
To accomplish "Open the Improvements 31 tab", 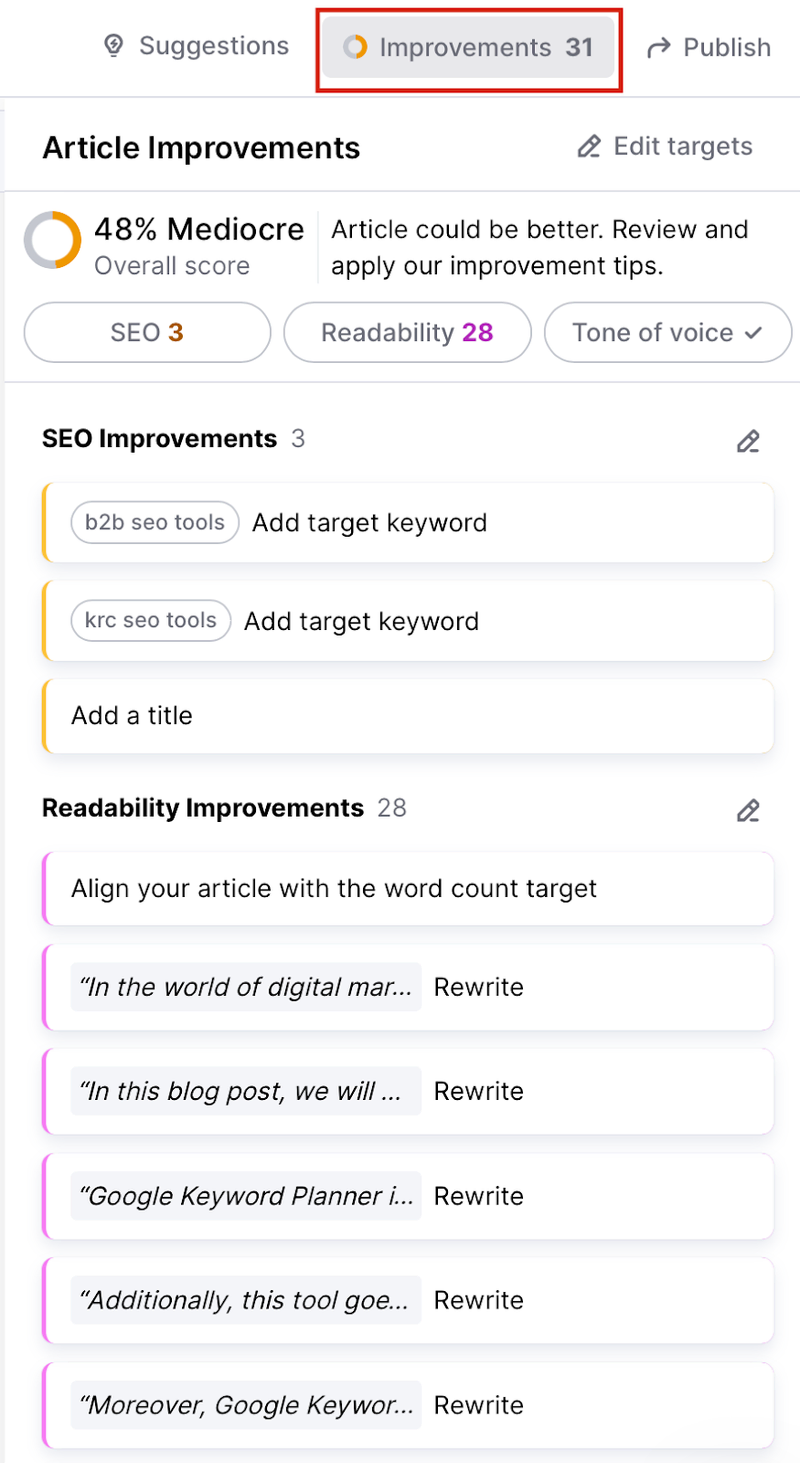I will tap(468, 47).
